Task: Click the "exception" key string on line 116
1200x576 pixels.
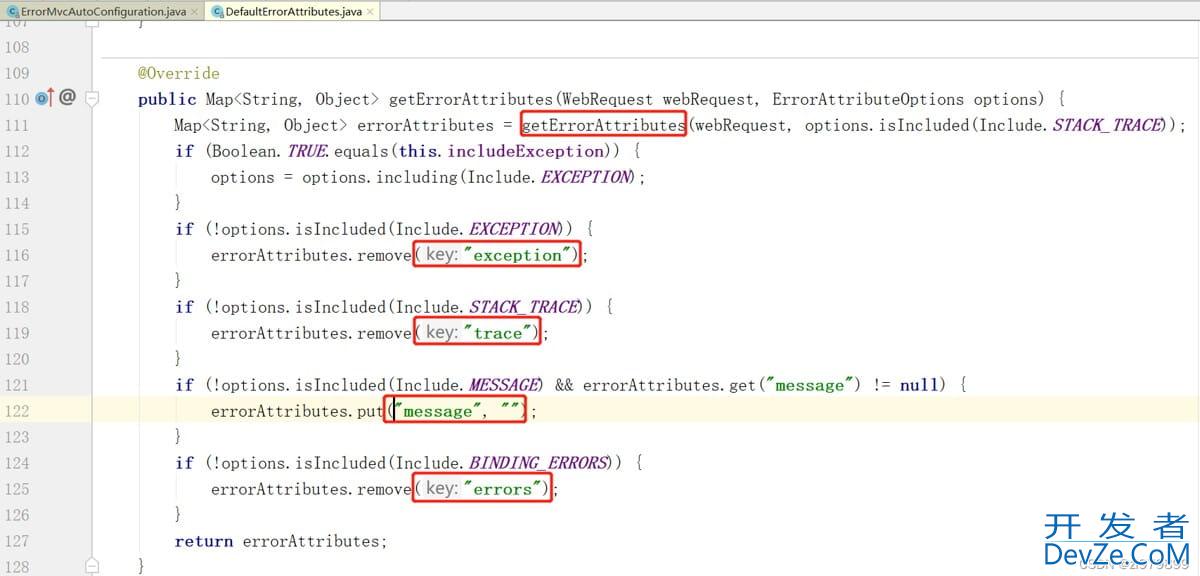Action: (x=517, y=255)
